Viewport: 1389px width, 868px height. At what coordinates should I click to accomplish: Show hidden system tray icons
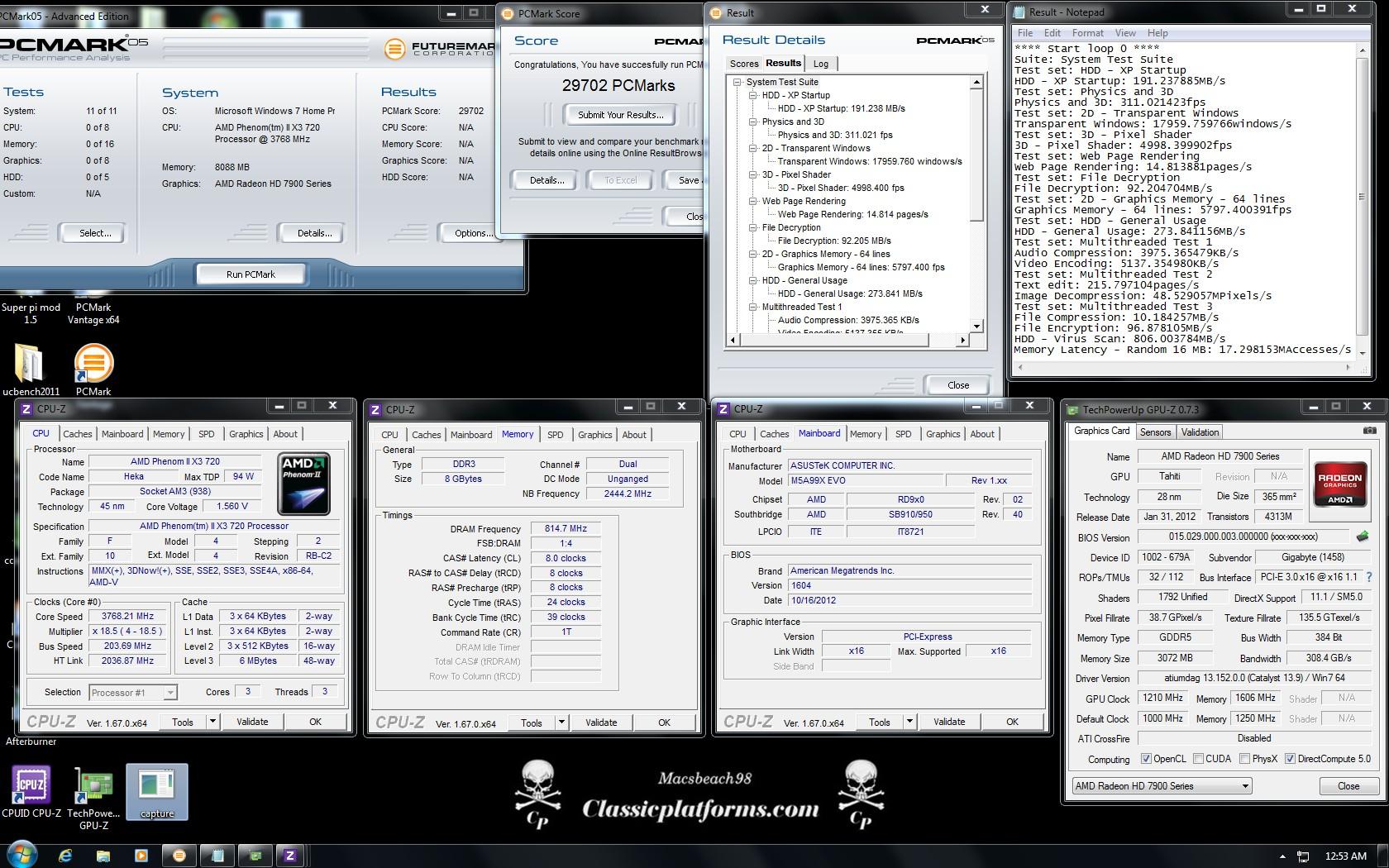pos(1282,856)
